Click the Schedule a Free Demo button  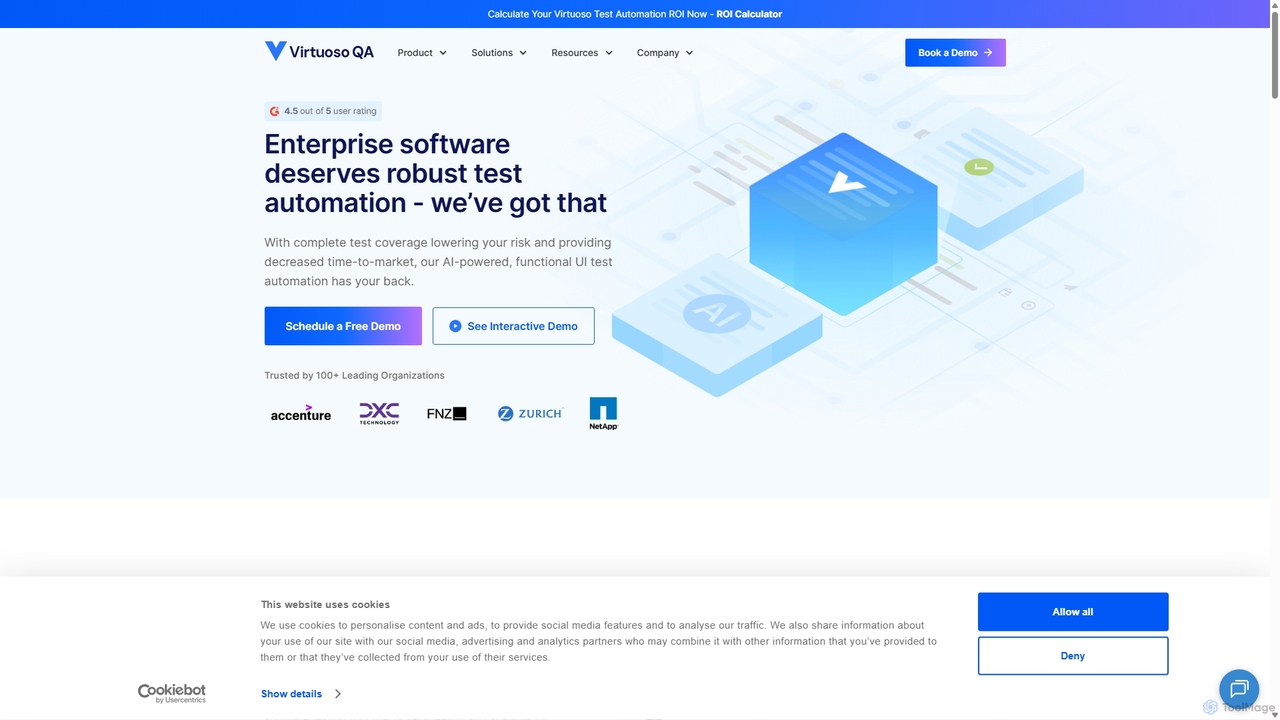[x=343, y=326]
